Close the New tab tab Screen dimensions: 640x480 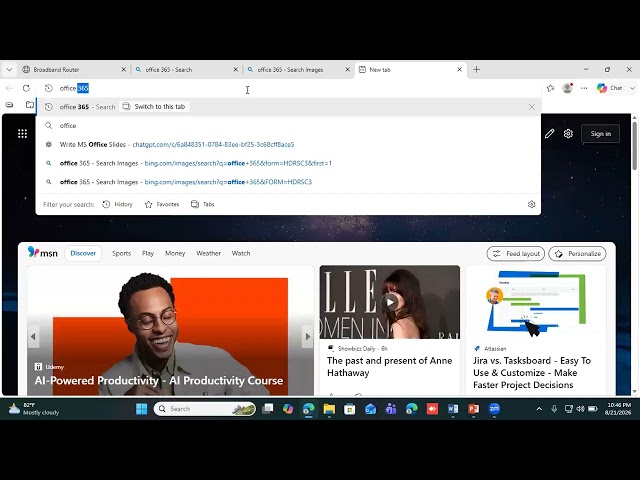pos(459,70)
